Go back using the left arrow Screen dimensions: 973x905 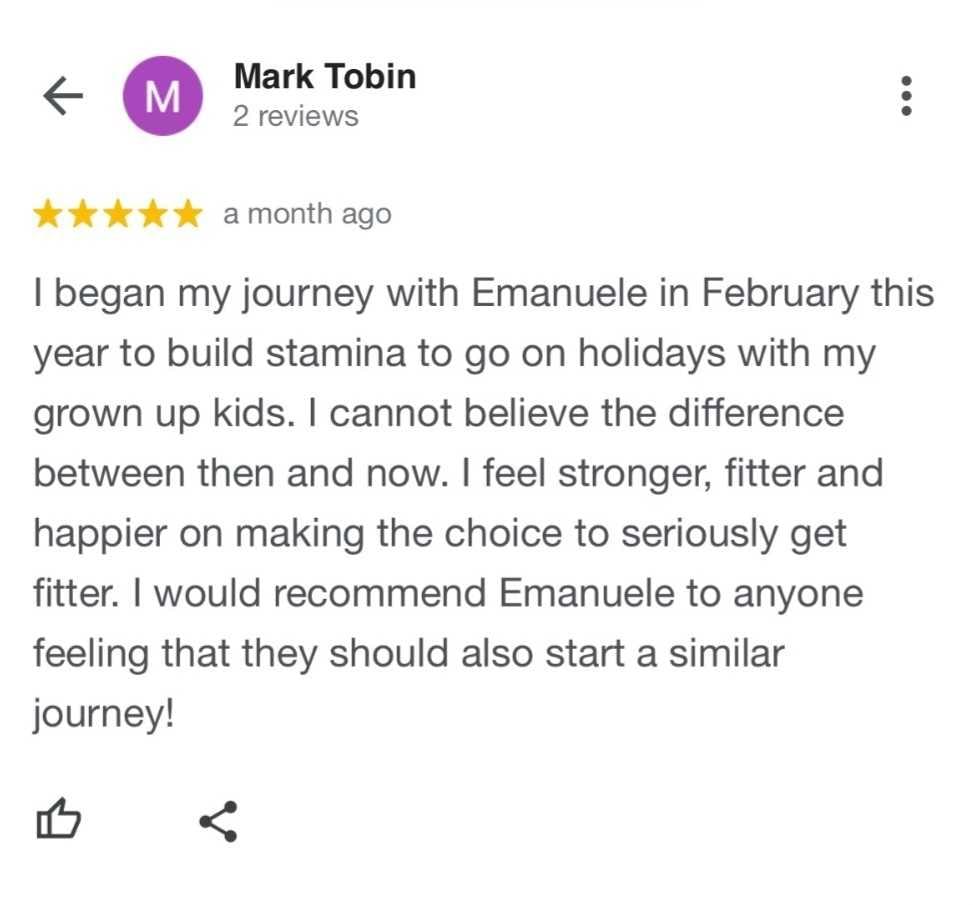click(62, 96)
